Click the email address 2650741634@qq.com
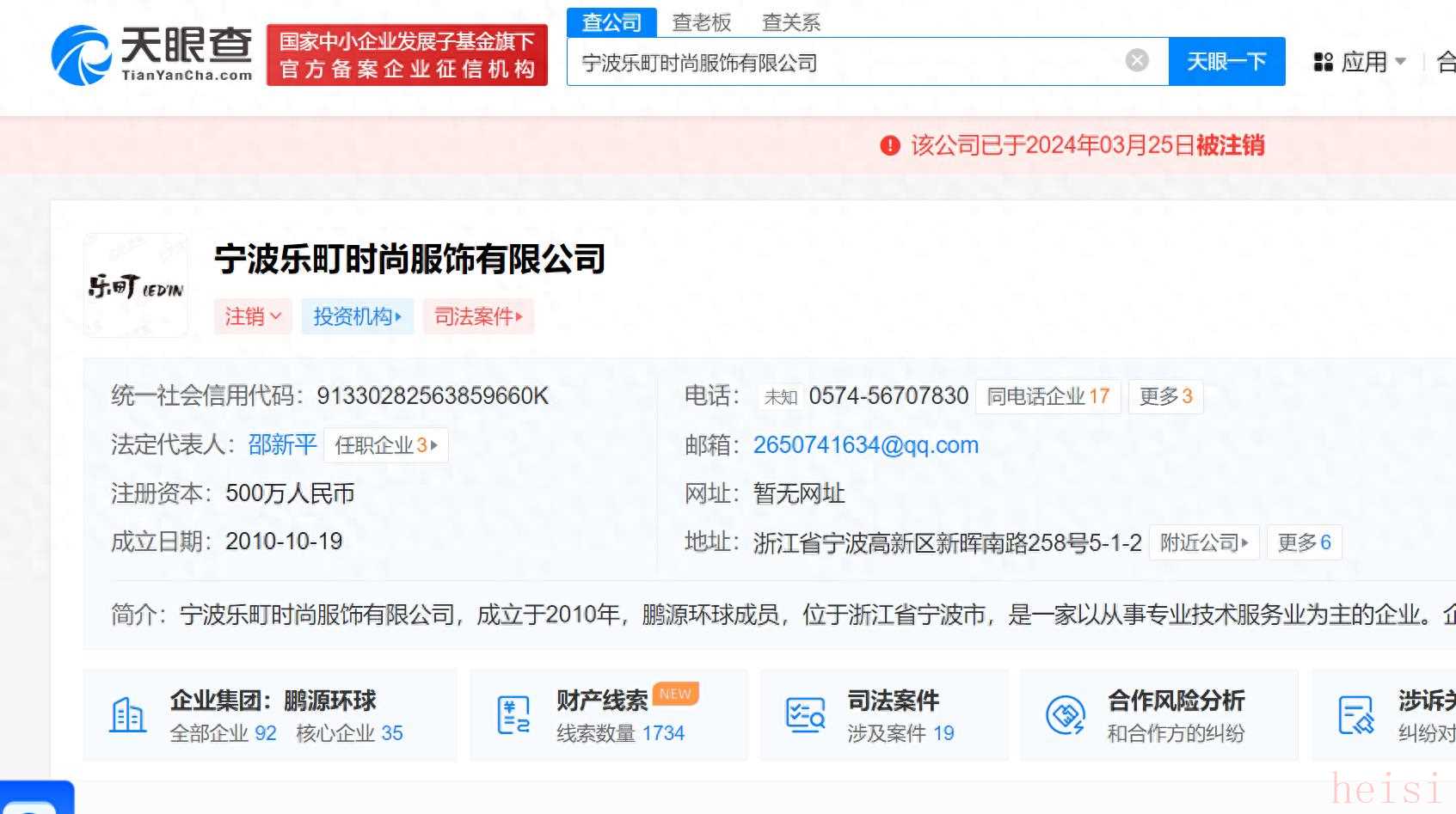Viewport: 1456px width, 814px height. point(865,444)
